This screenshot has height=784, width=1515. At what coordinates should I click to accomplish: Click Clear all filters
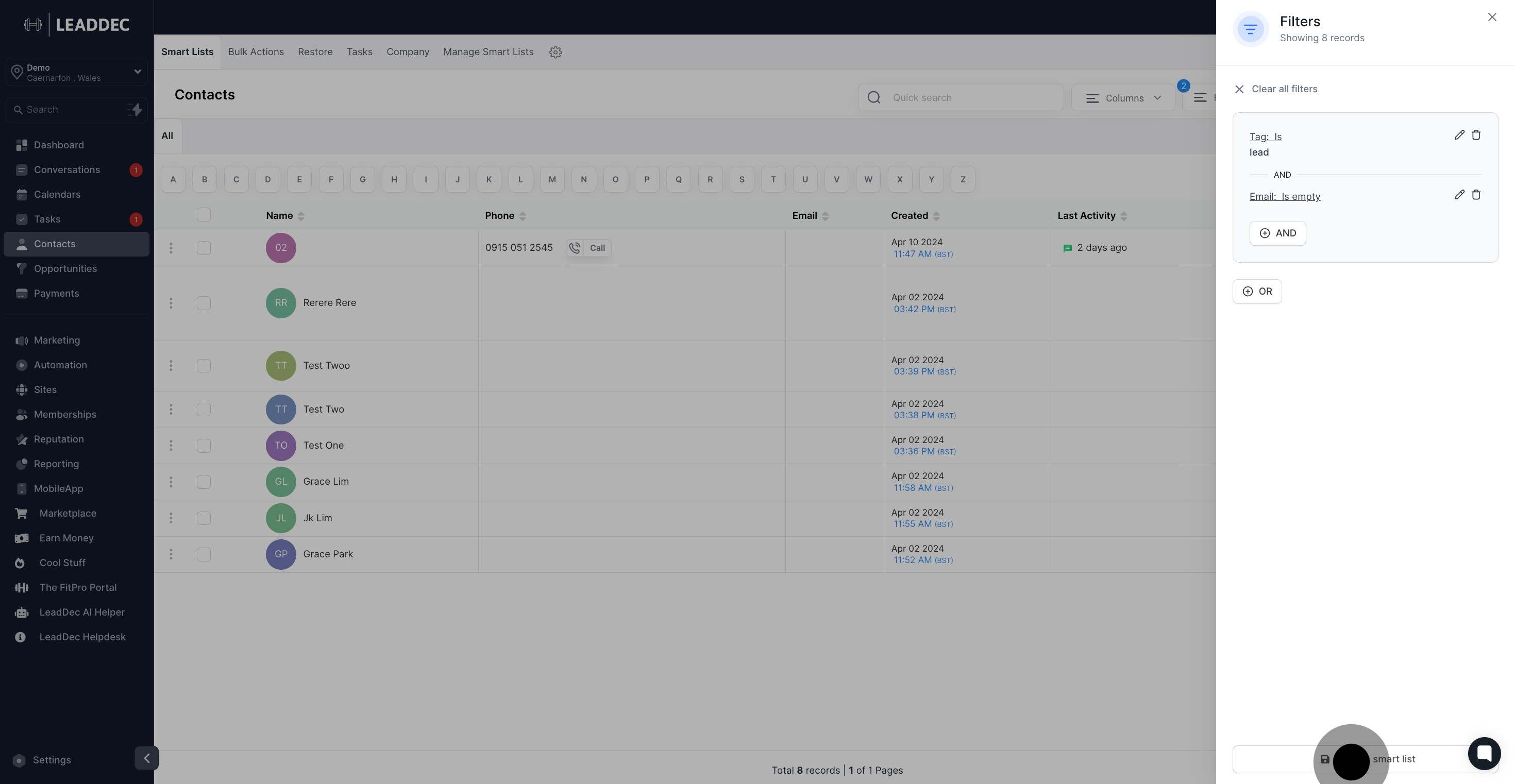1275,89
